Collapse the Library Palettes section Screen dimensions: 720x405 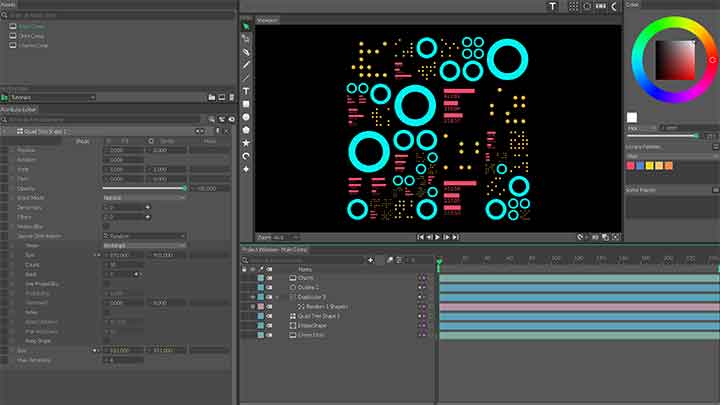pyautogui.click(x=715, y=147)
